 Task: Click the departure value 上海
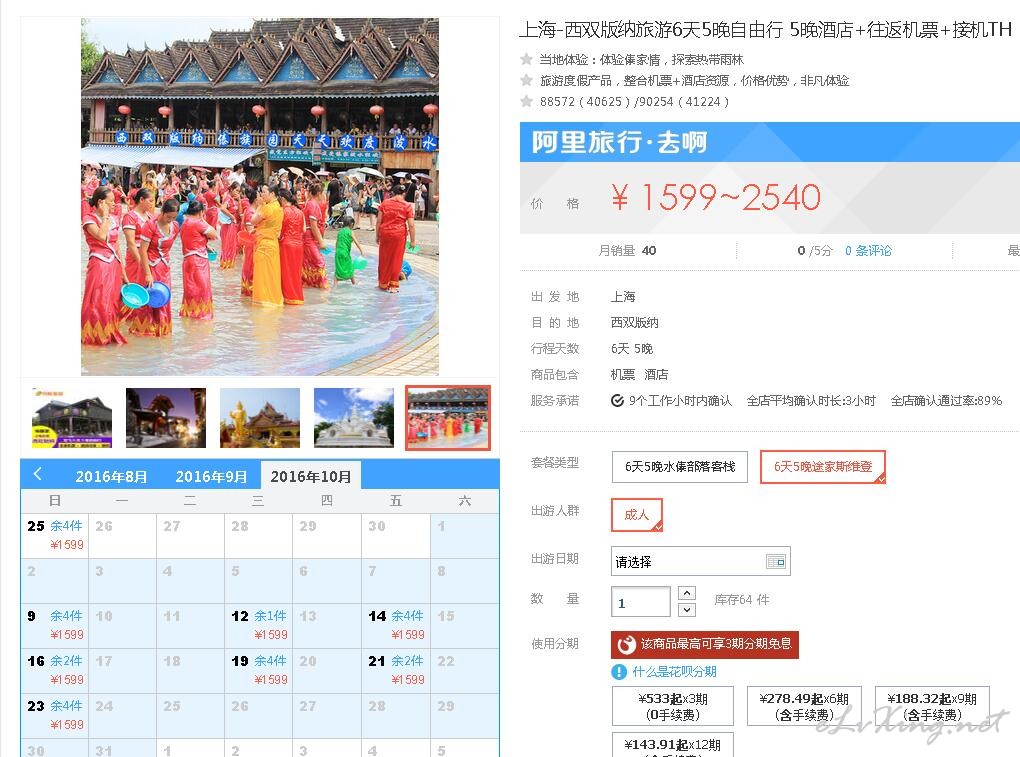(623, 297)
